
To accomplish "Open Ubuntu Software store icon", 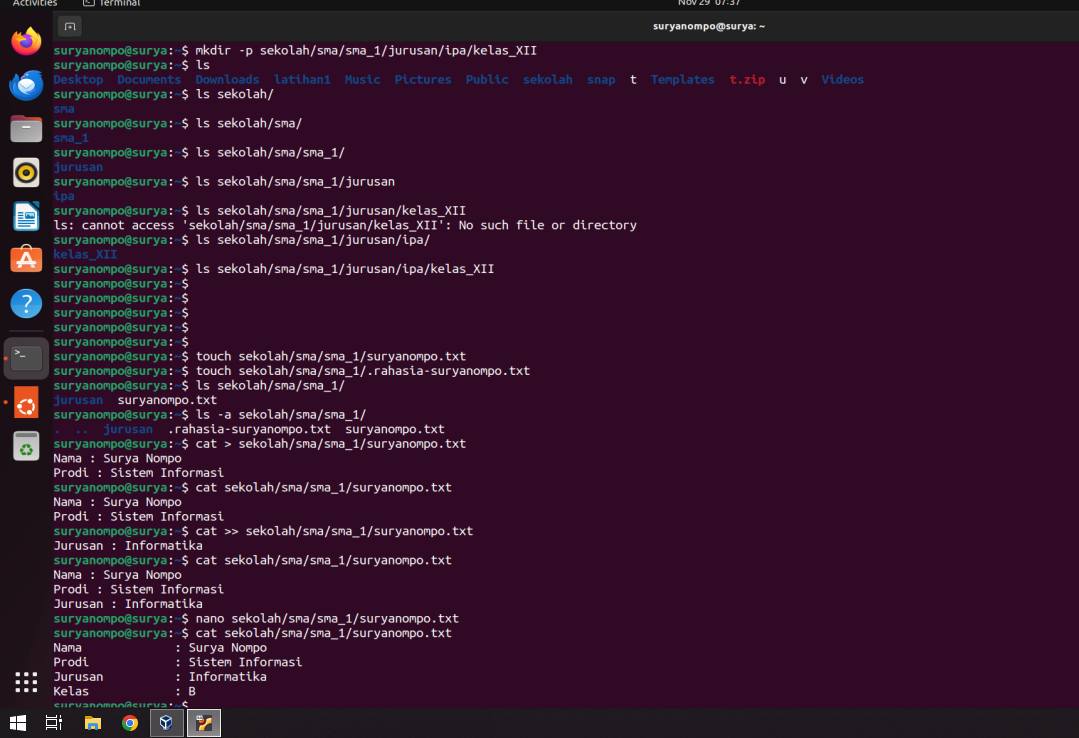I will pyautogui.click(x=26, y=260).
